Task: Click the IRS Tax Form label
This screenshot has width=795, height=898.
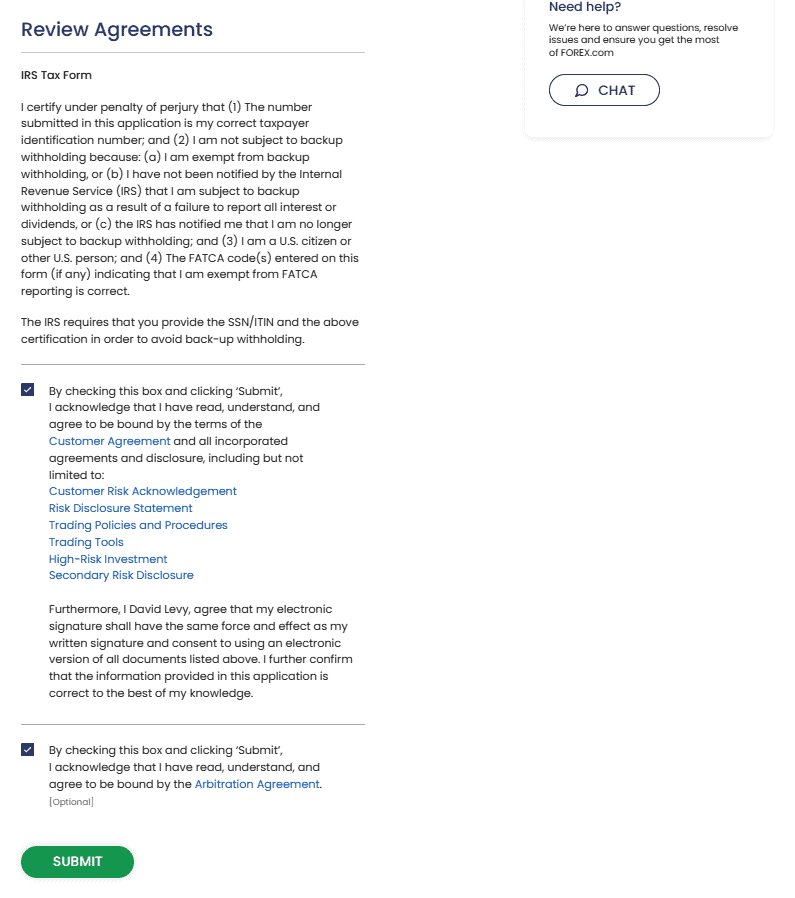Action: [56, 75]
